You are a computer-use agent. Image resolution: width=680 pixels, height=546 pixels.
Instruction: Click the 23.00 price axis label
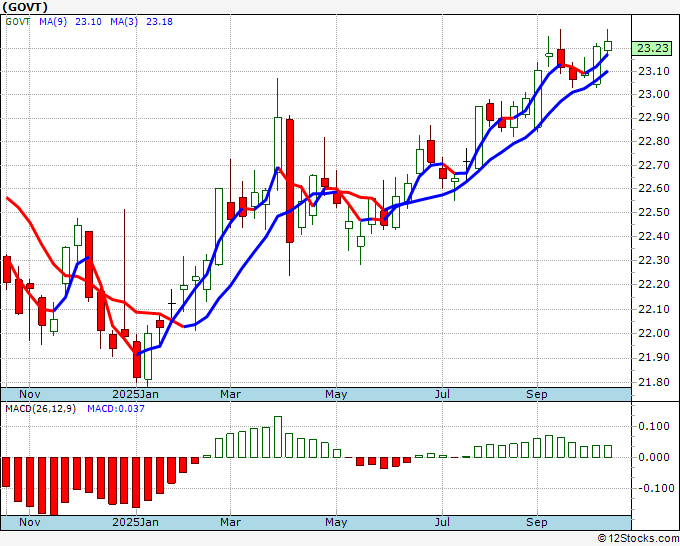[x=654, y=95]
